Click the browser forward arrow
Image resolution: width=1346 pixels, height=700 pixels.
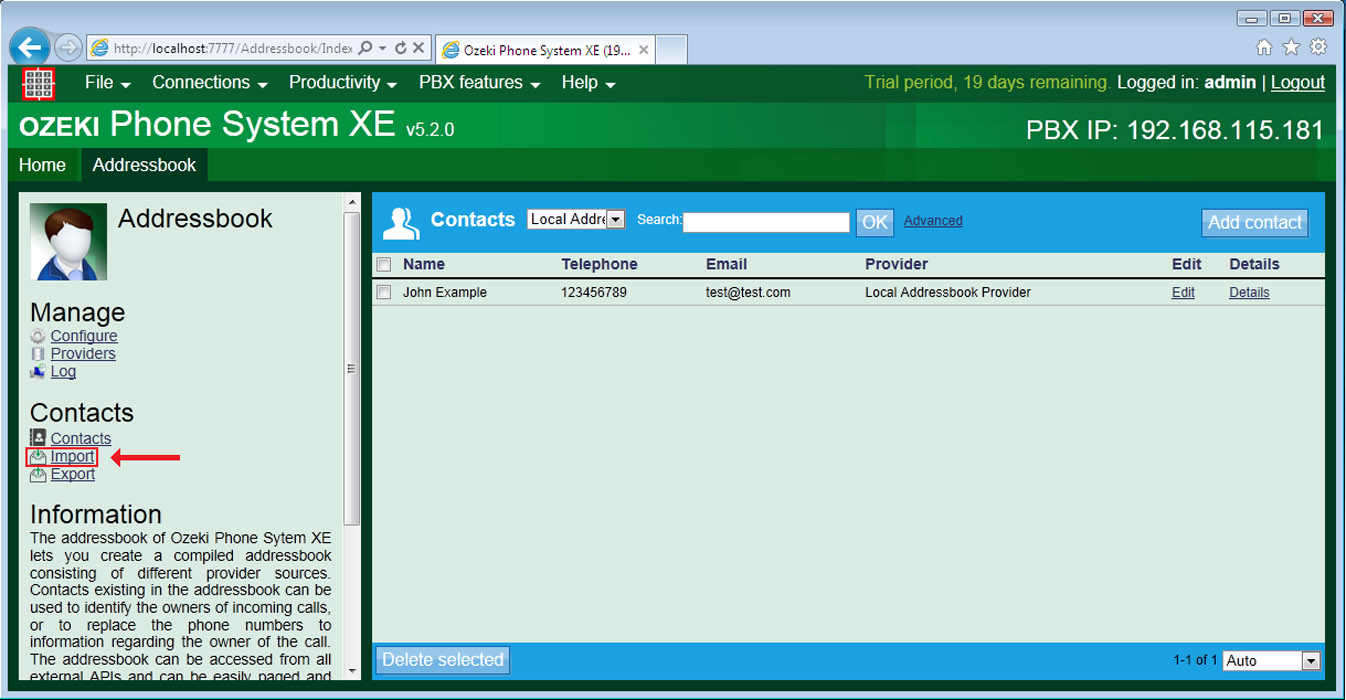[x=68, y=47]
